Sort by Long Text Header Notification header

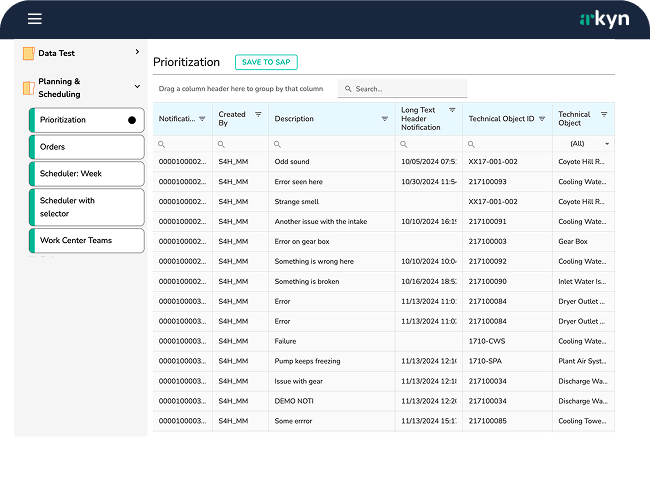(421, 119)
